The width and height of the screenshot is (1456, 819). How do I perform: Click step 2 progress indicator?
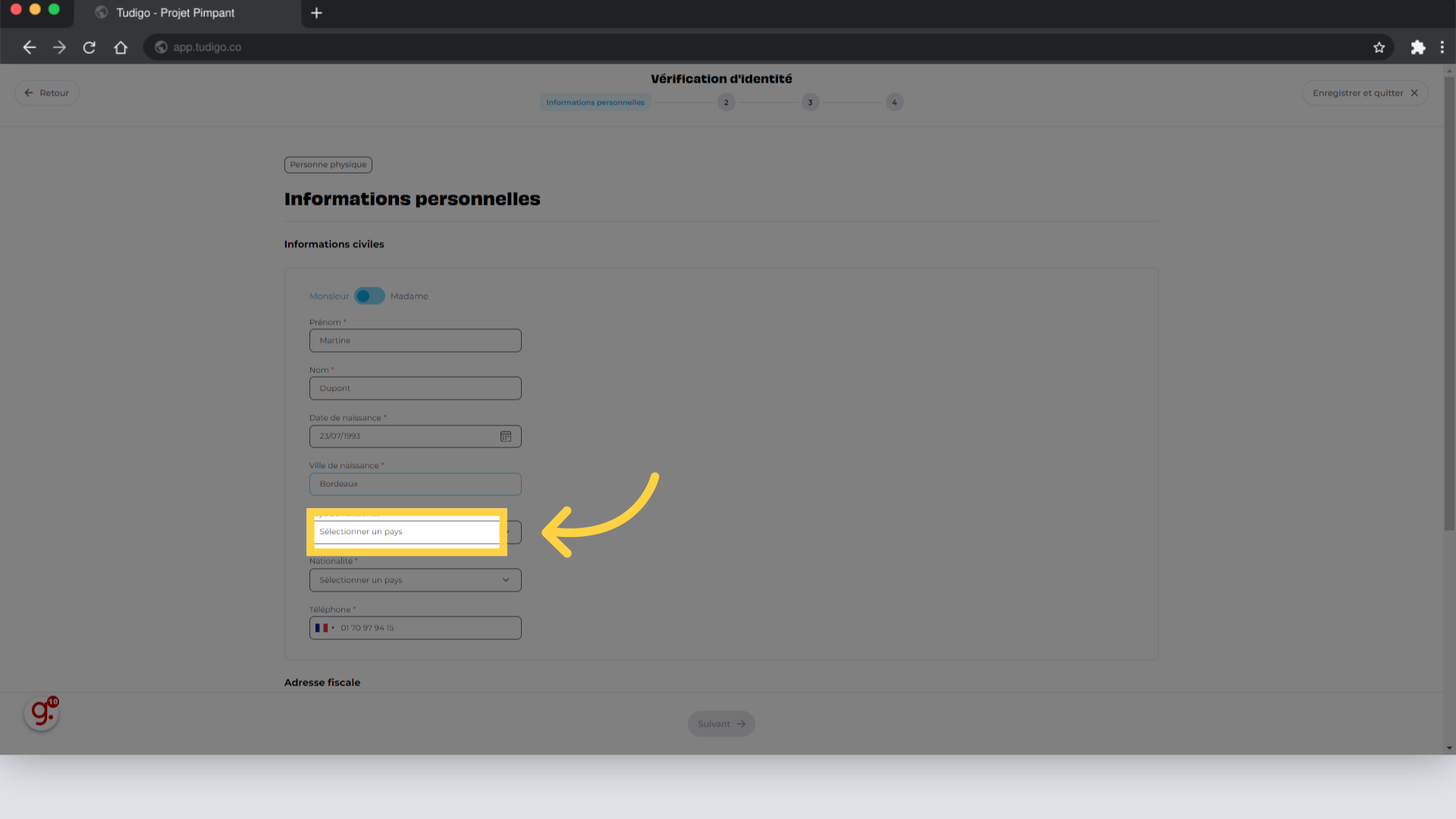click(x=727, y=102)
